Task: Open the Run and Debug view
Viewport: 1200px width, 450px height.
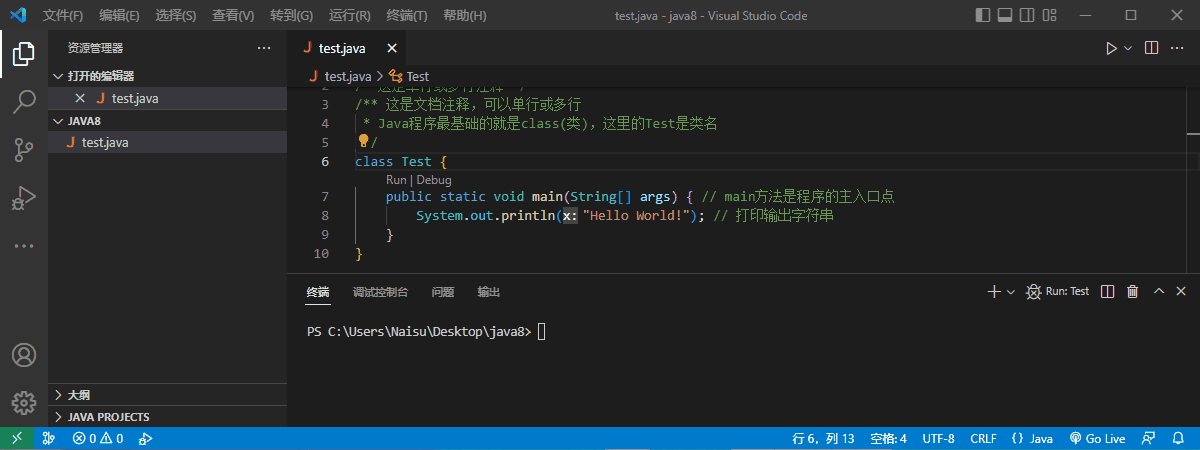Action: pos(24,198)
